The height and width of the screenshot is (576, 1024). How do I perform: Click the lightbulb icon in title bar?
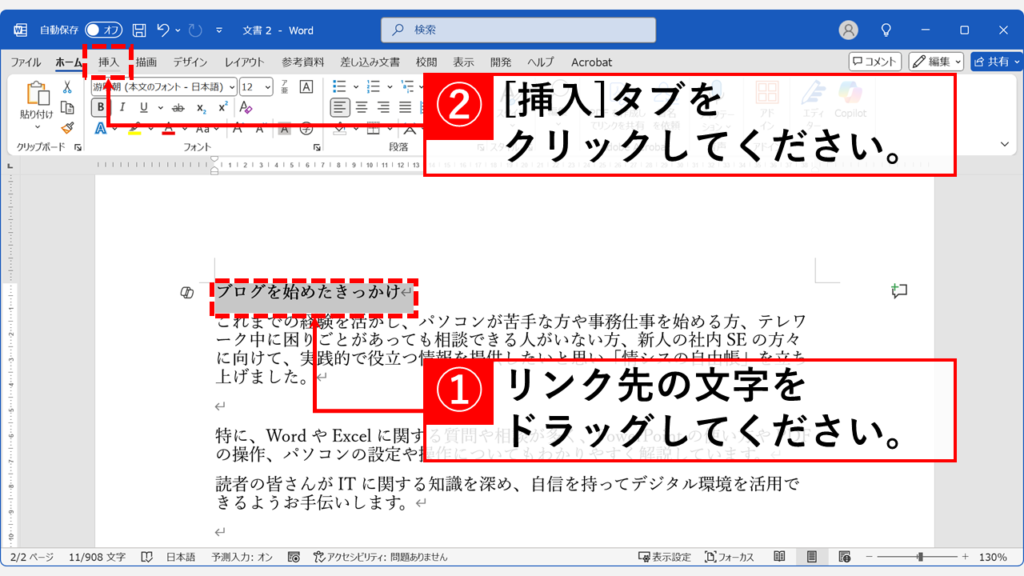886,30
